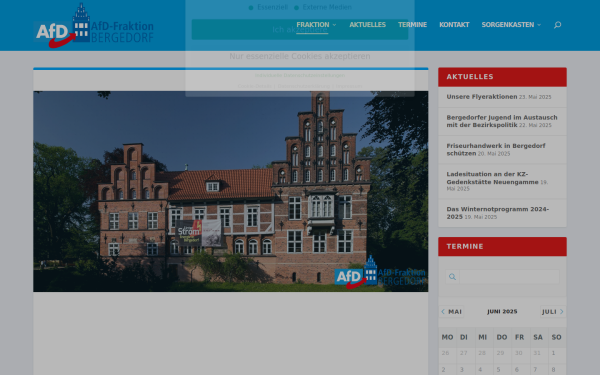Open the header search magnifier icon
The height and width of the screenshot is (375, 600).
point(557,25)
